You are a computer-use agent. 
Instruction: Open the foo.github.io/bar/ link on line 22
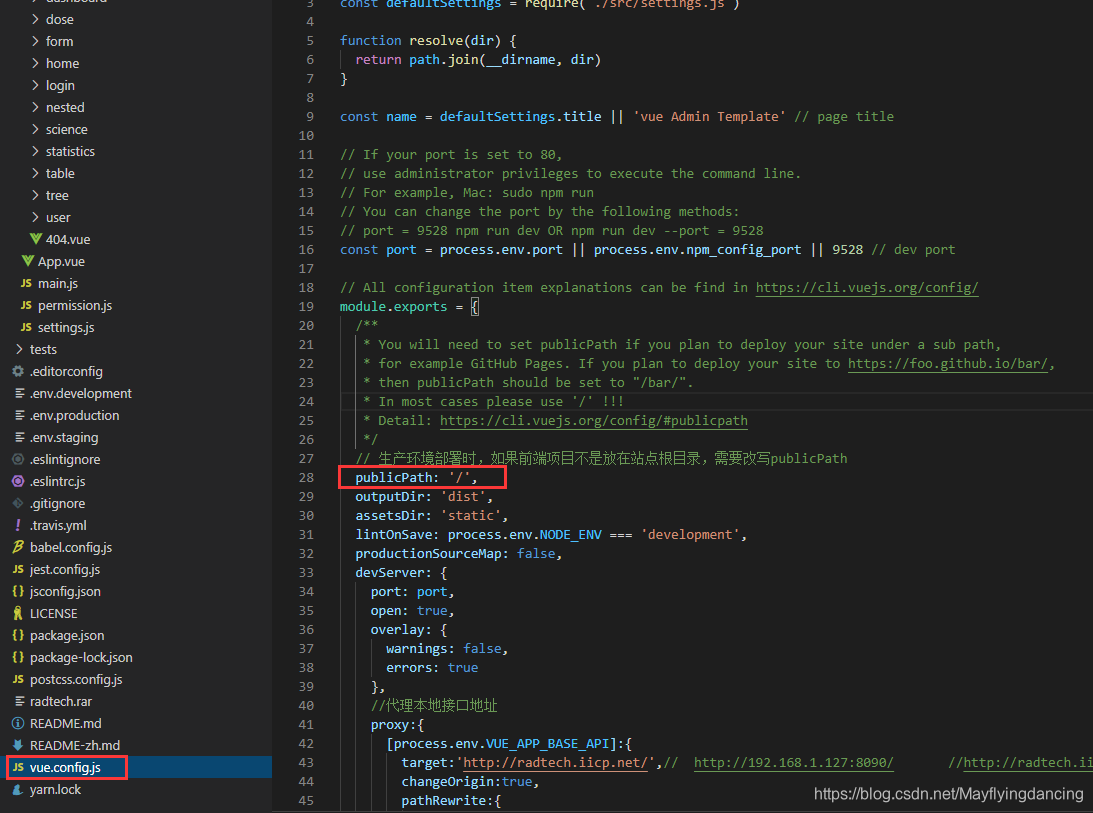click(x=948, y=363)
